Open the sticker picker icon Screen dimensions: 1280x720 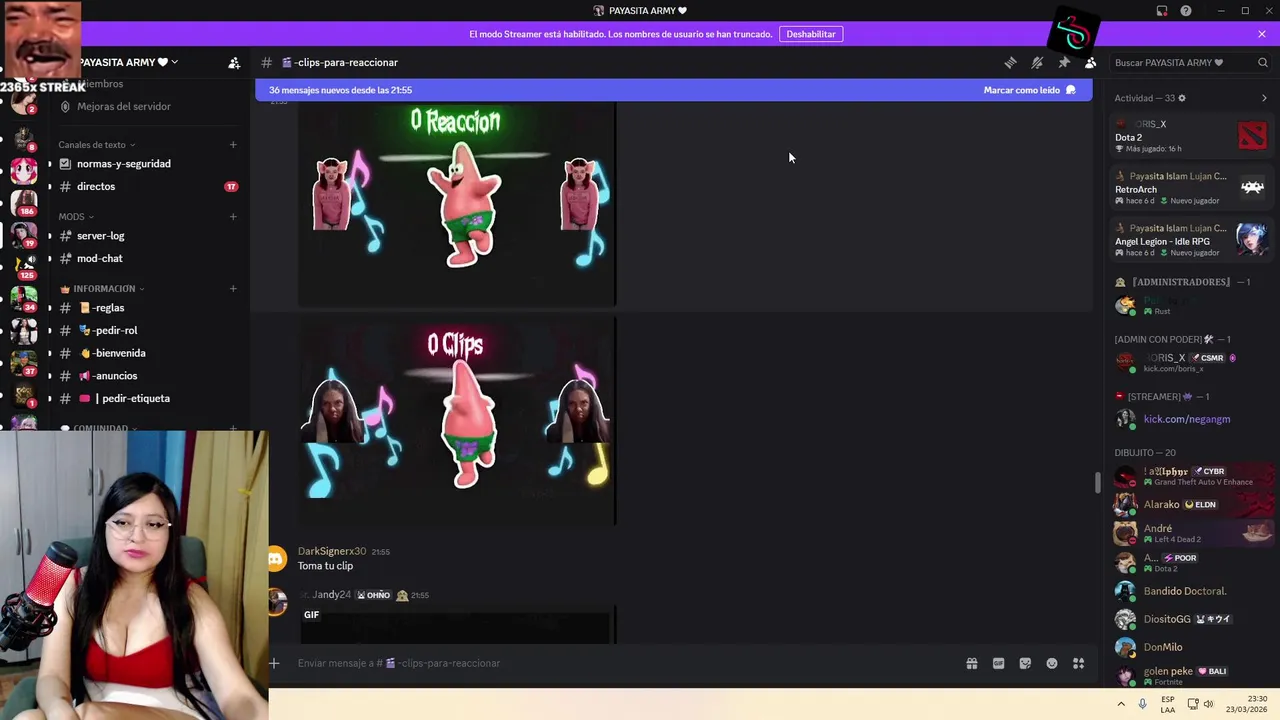1025,663
